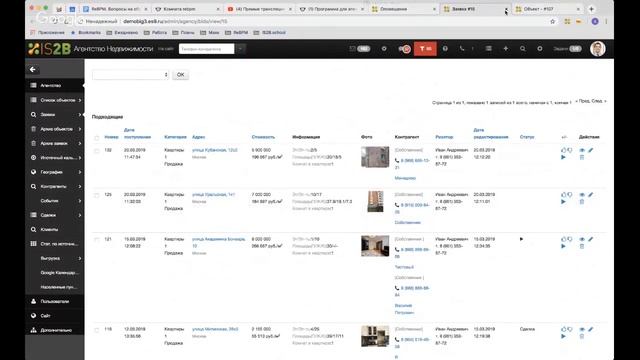Open the Клиенты sidebar menu item

click(55, 229)
